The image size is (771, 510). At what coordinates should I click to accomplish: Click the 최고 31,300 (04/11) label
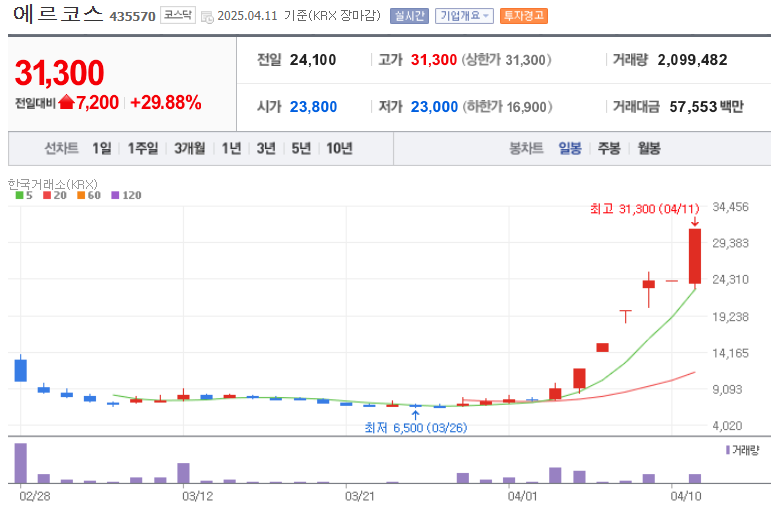(644, 209)
